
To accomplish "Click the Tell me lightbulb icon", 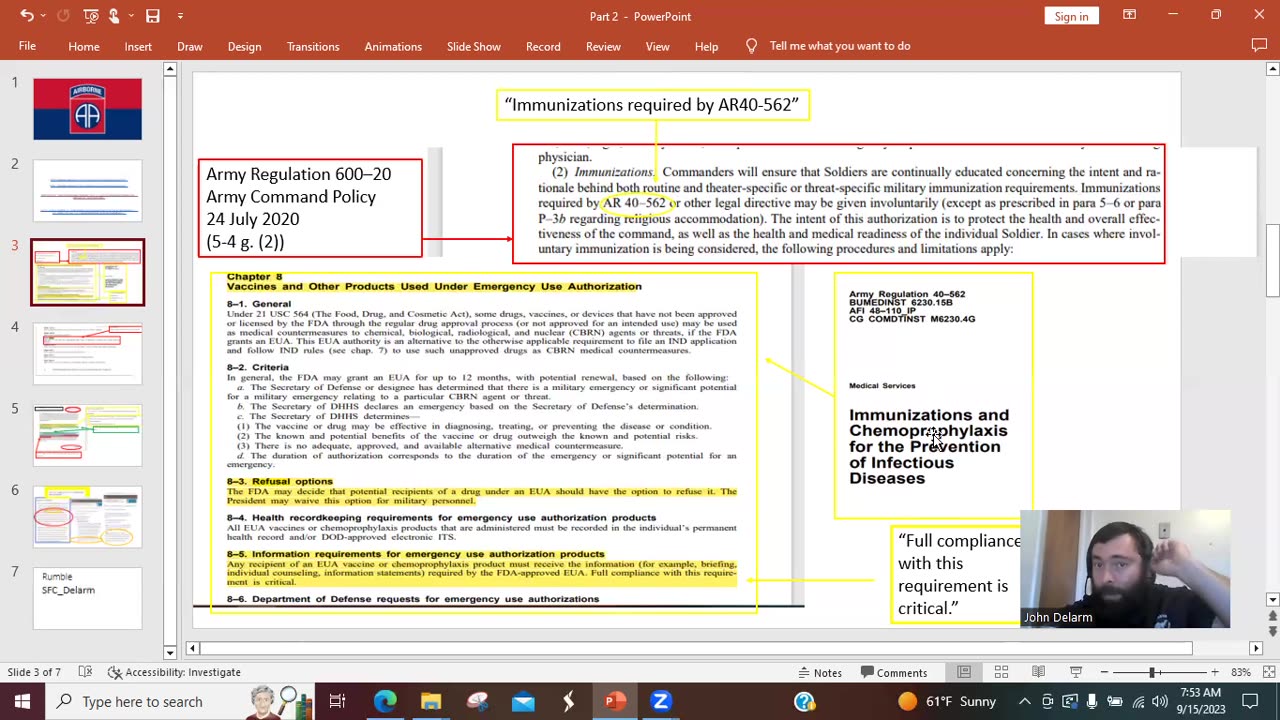I will tap(752, 46).
